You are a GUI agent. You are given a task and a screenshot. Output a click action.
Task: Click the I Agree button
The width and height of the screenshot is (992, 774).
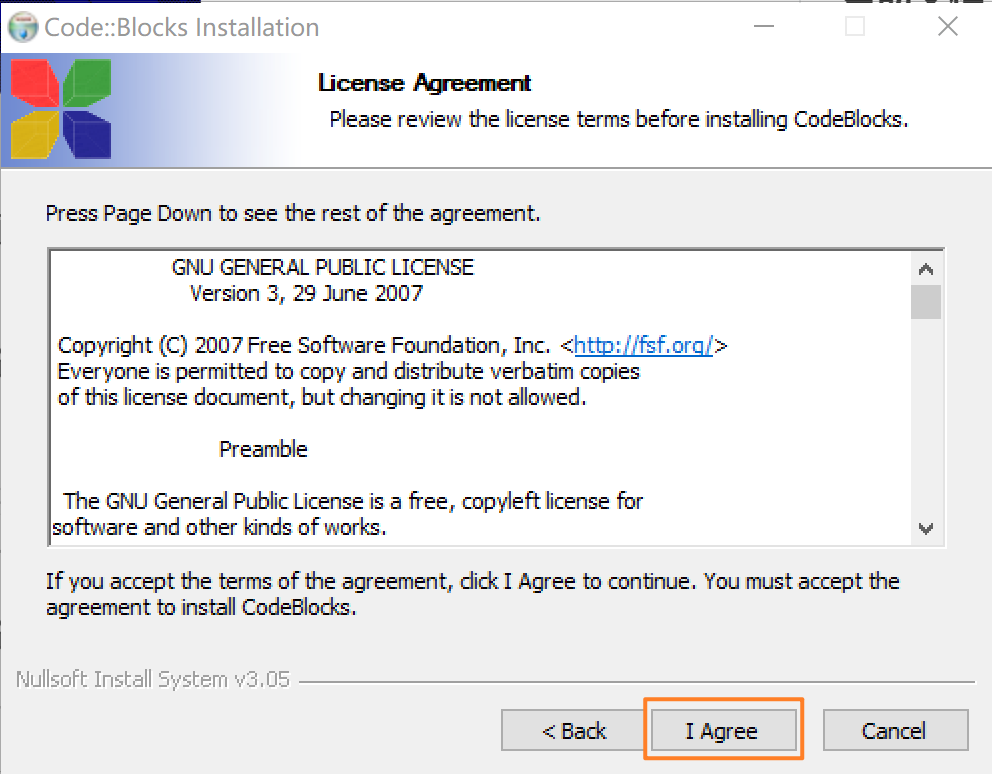pos(723,730)
